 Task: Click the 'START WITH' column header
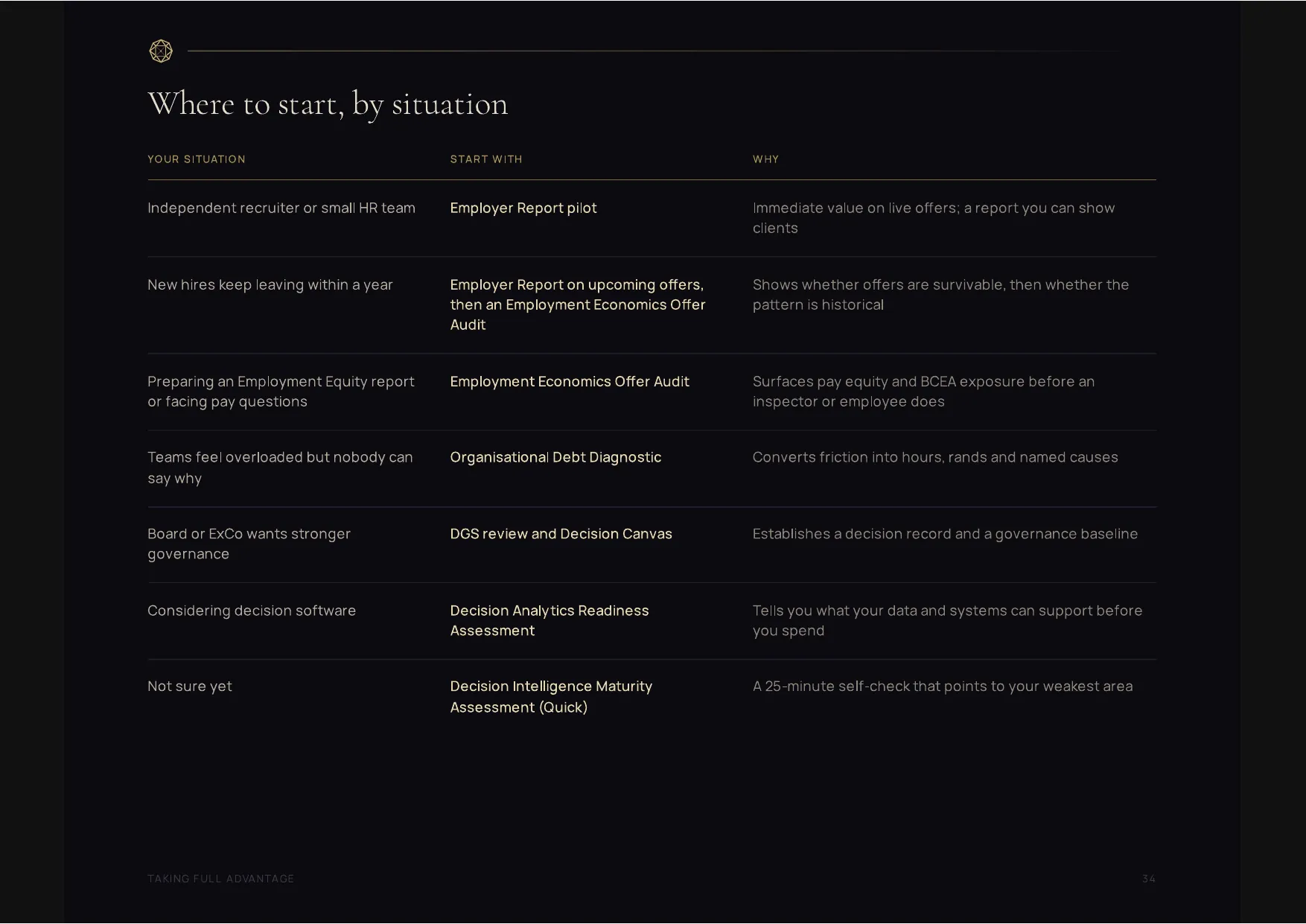486,159
